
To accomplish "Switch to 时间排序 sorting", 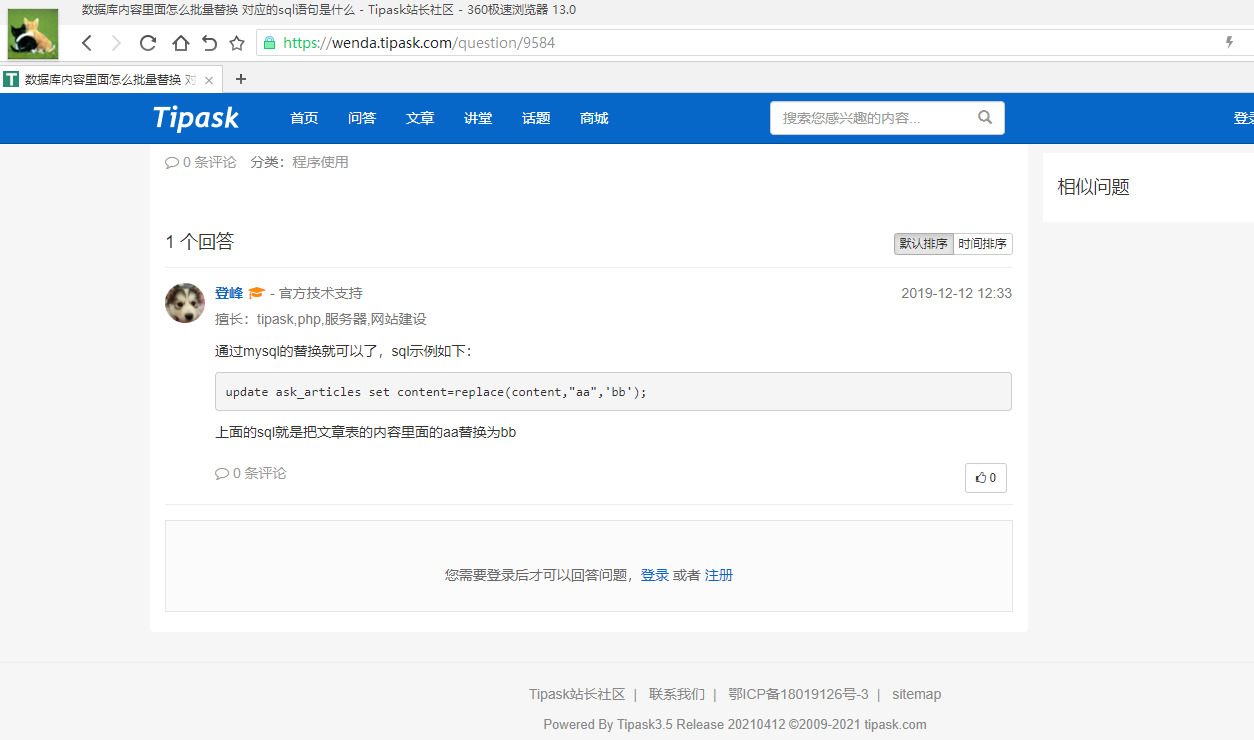I will [x=982, y=244].
